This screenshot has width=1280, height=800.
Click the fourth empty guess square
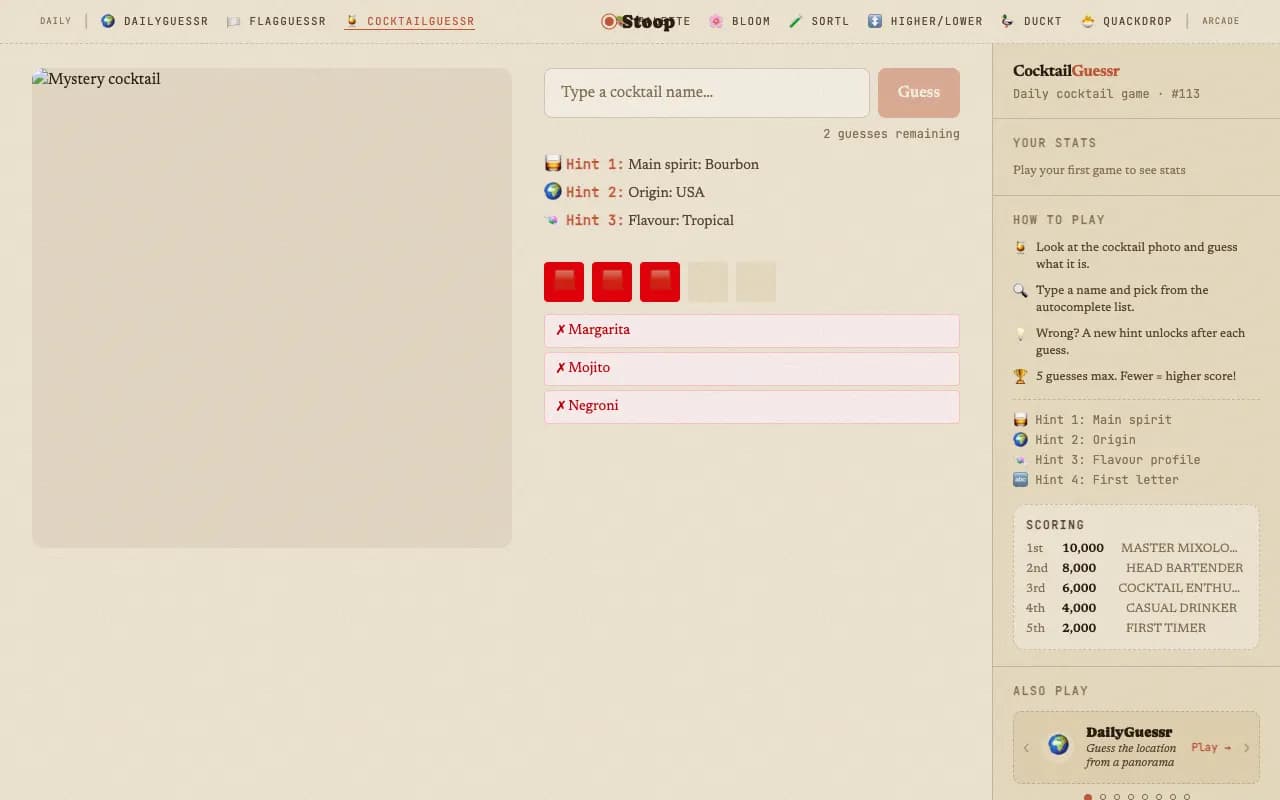708,282
